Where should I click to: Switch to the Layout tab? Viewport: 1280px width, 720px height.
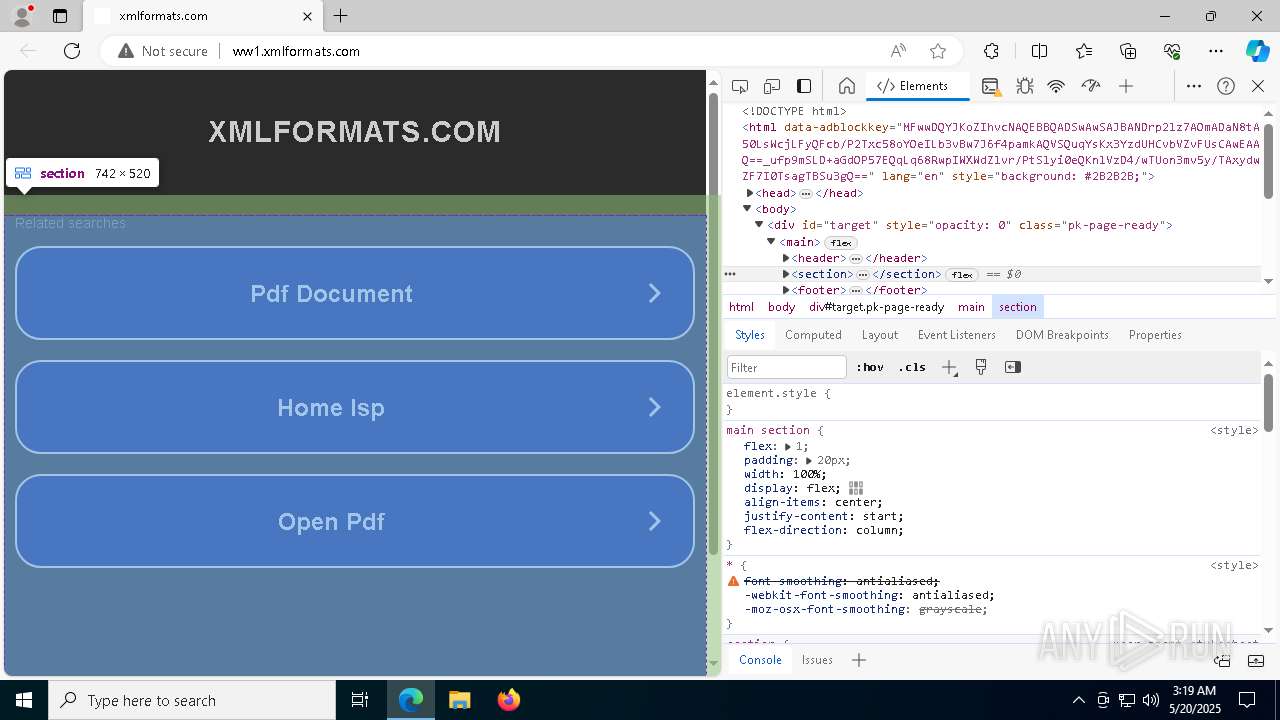pyautogui.click(x=880, y=335)
